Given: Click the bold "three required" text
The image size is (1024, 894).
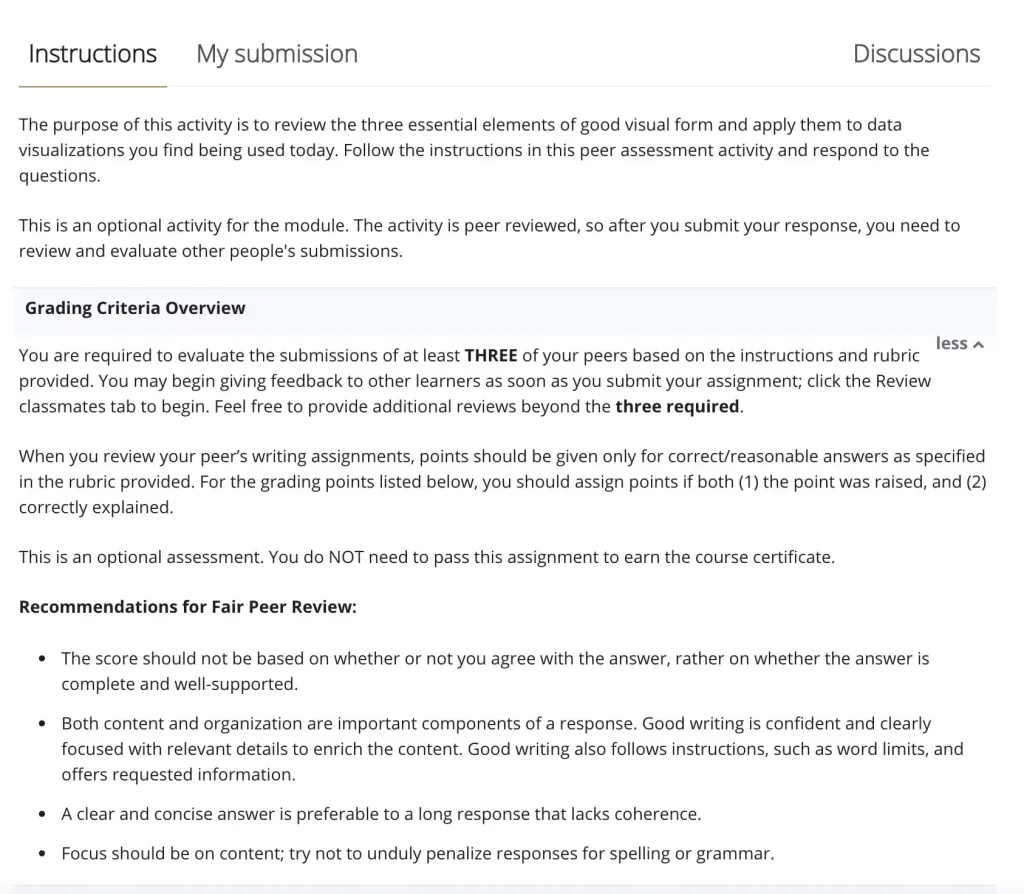Looking at the screenshot, I should click(x=677, y=406).
